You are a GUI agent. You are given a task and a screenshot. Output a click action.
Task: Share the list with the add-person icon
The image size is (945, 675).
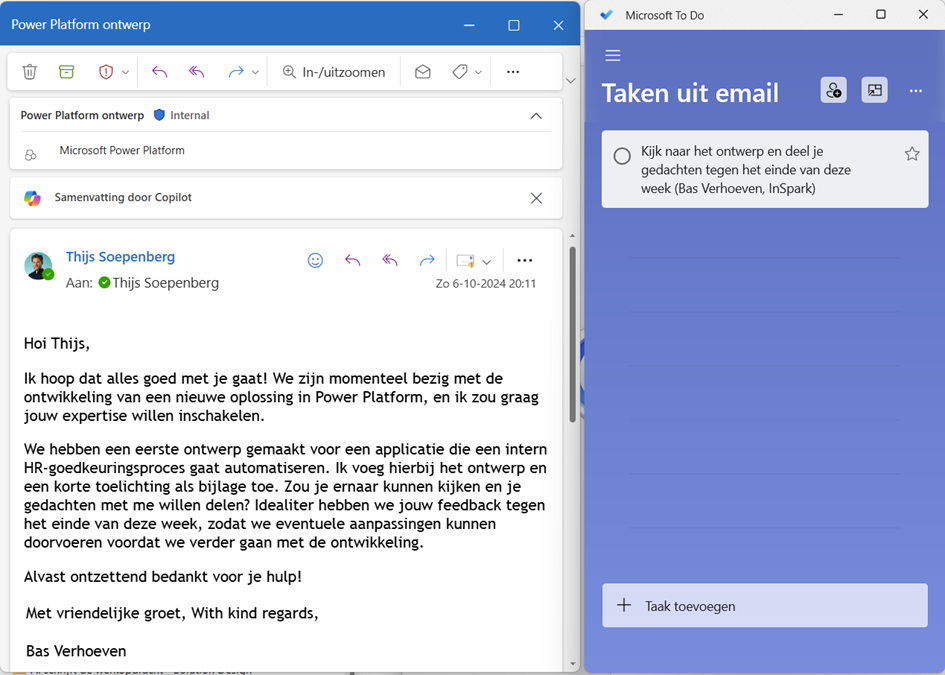click(834, 90)
